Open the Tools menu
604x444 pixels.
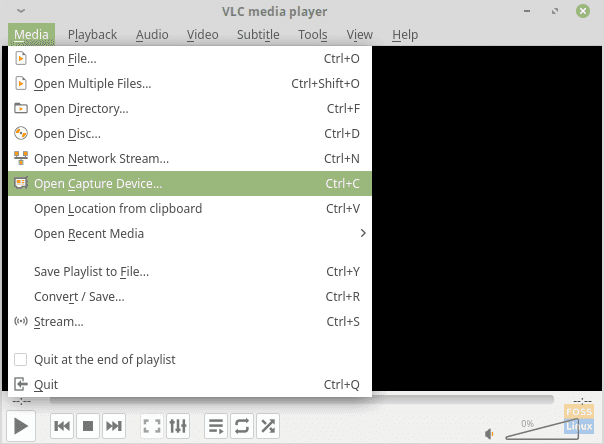(x=313, y=35)
